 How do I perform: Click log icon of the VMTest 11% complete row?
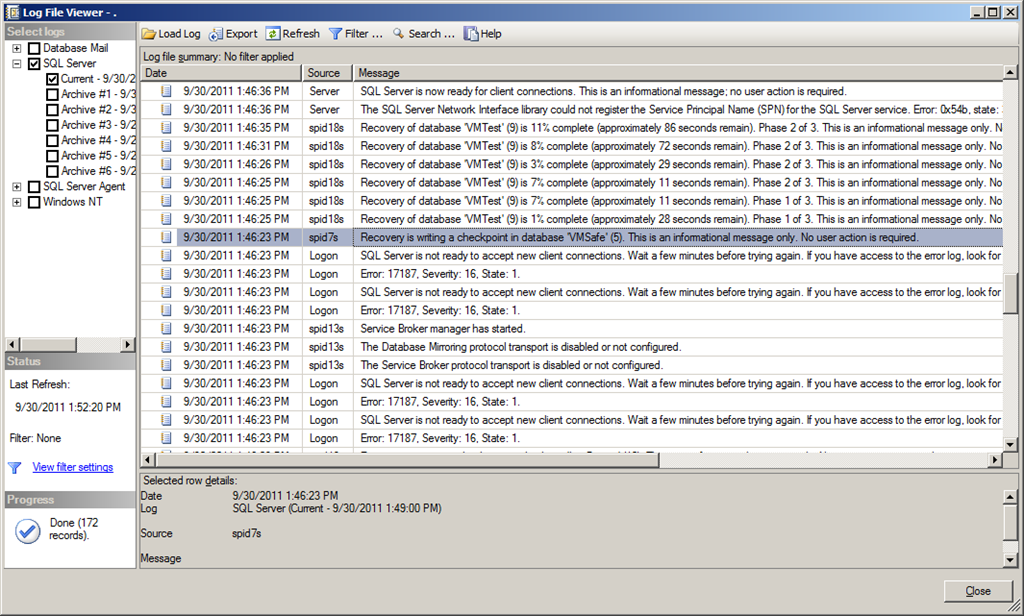point(167,127)
